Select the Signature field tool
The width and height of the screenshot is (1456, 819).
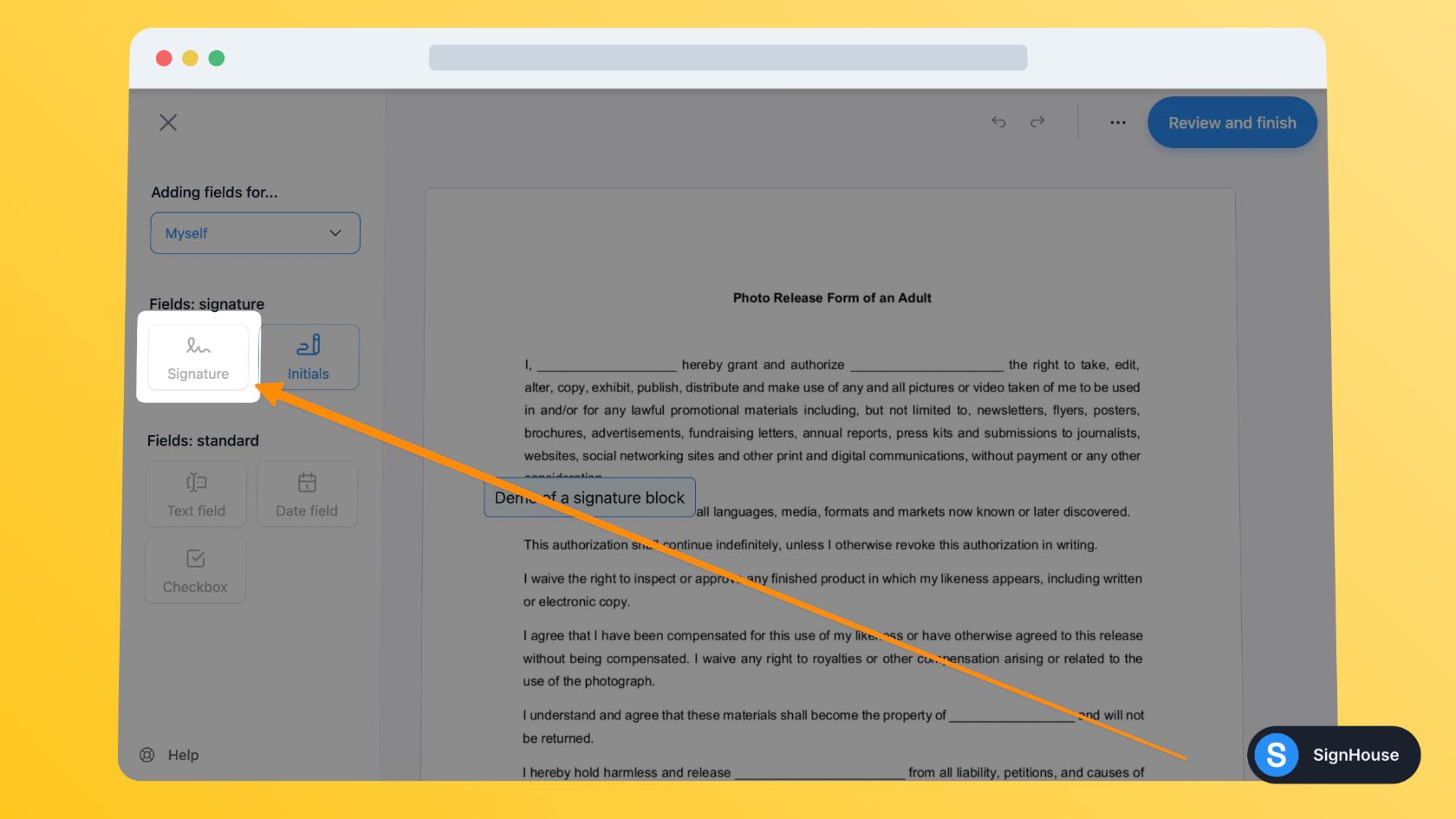[x=198, y=357]
